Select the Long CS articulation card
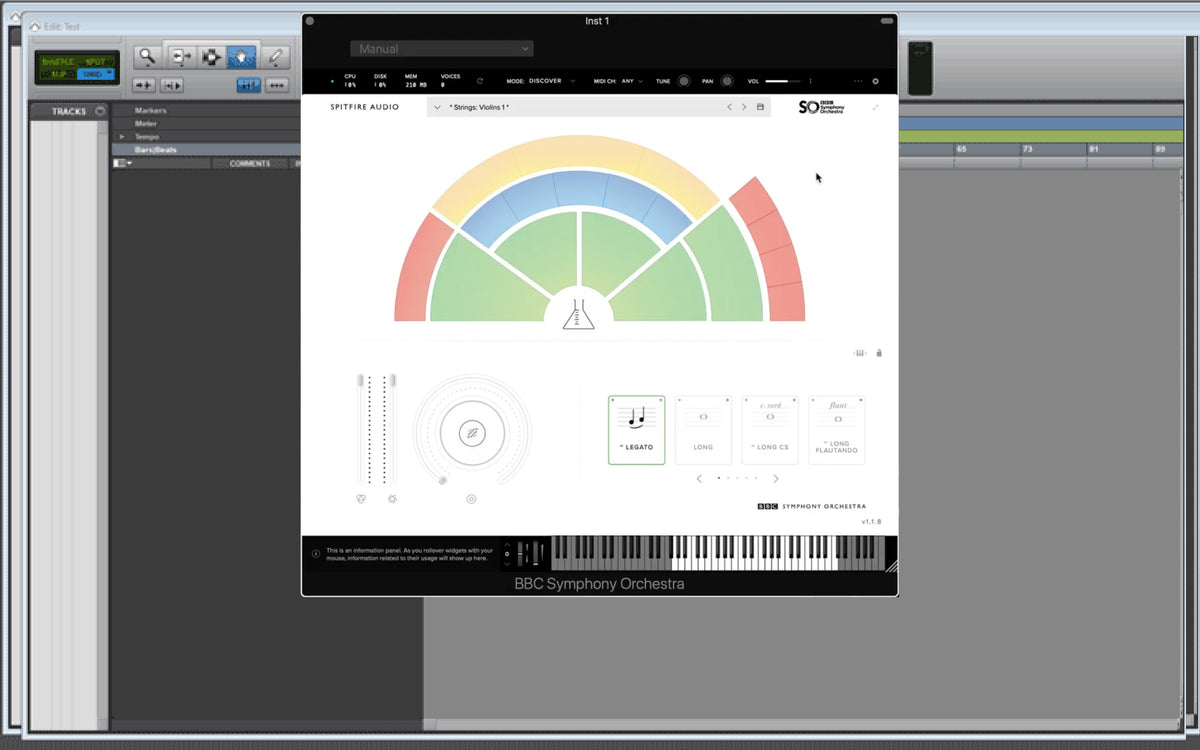The width and height of the screenshot is (1200, 750). pyautogui.click(x=770, y=430)
